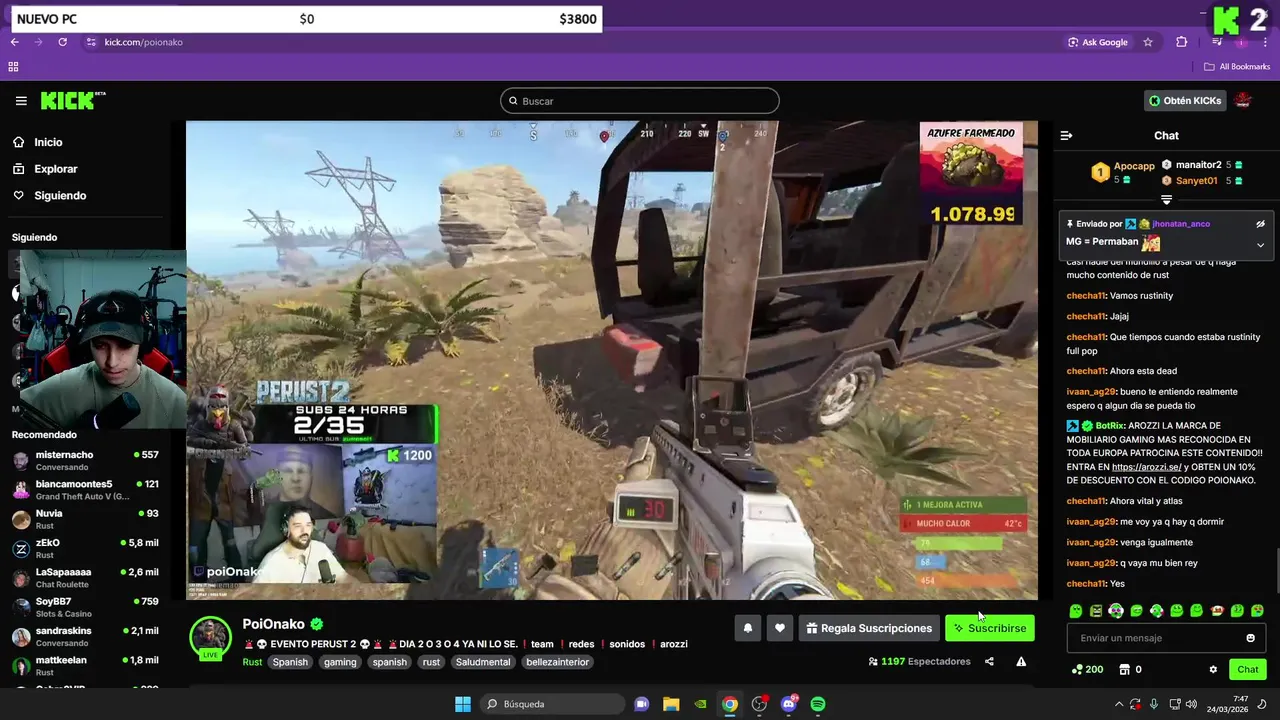The width and height of the screenshot is (1280, 720).
Task: Open Windows Start menu
Action: (x=463, y=704)
